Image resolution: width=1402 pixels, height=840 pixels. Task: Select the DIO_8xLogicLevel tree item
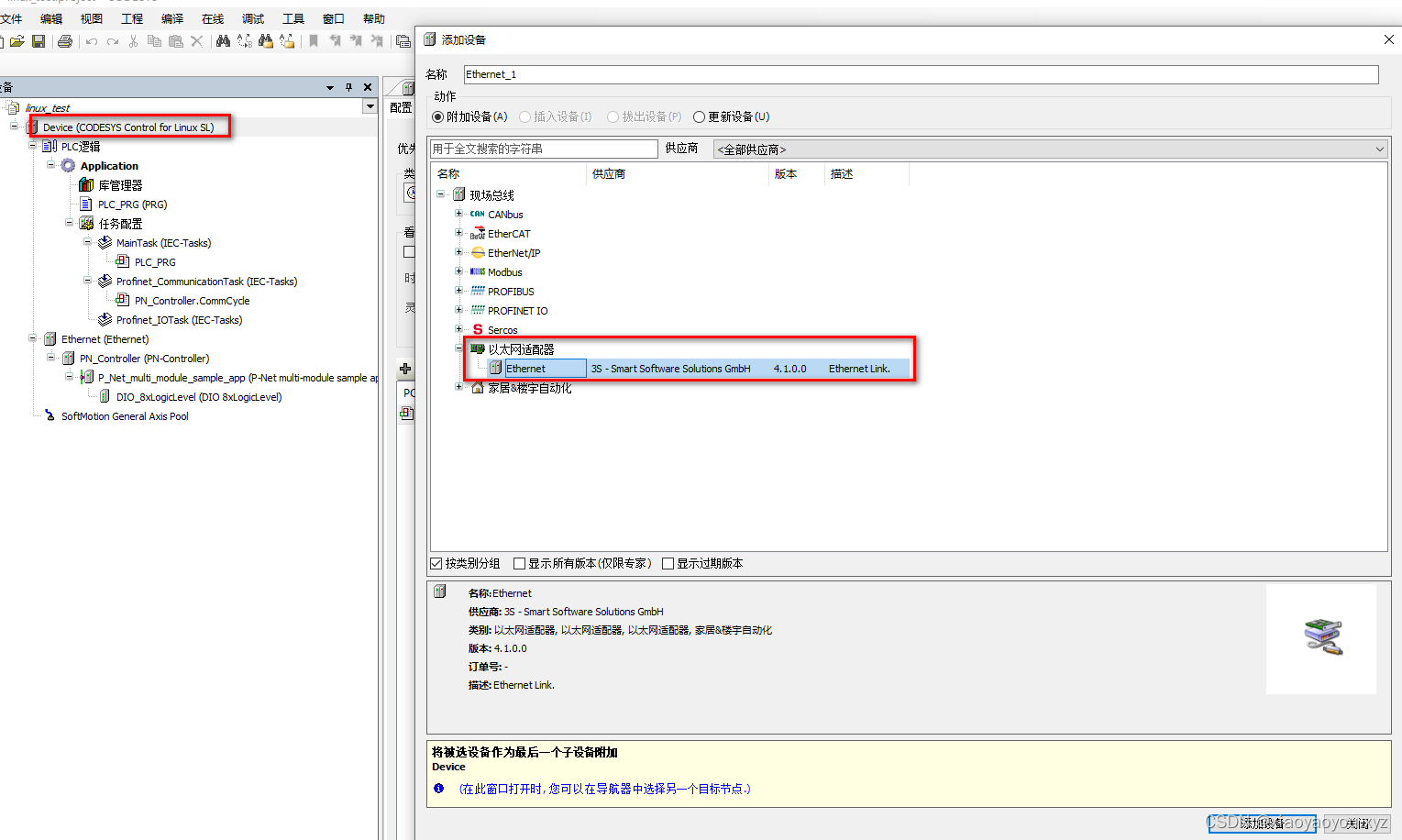(199, 397)
